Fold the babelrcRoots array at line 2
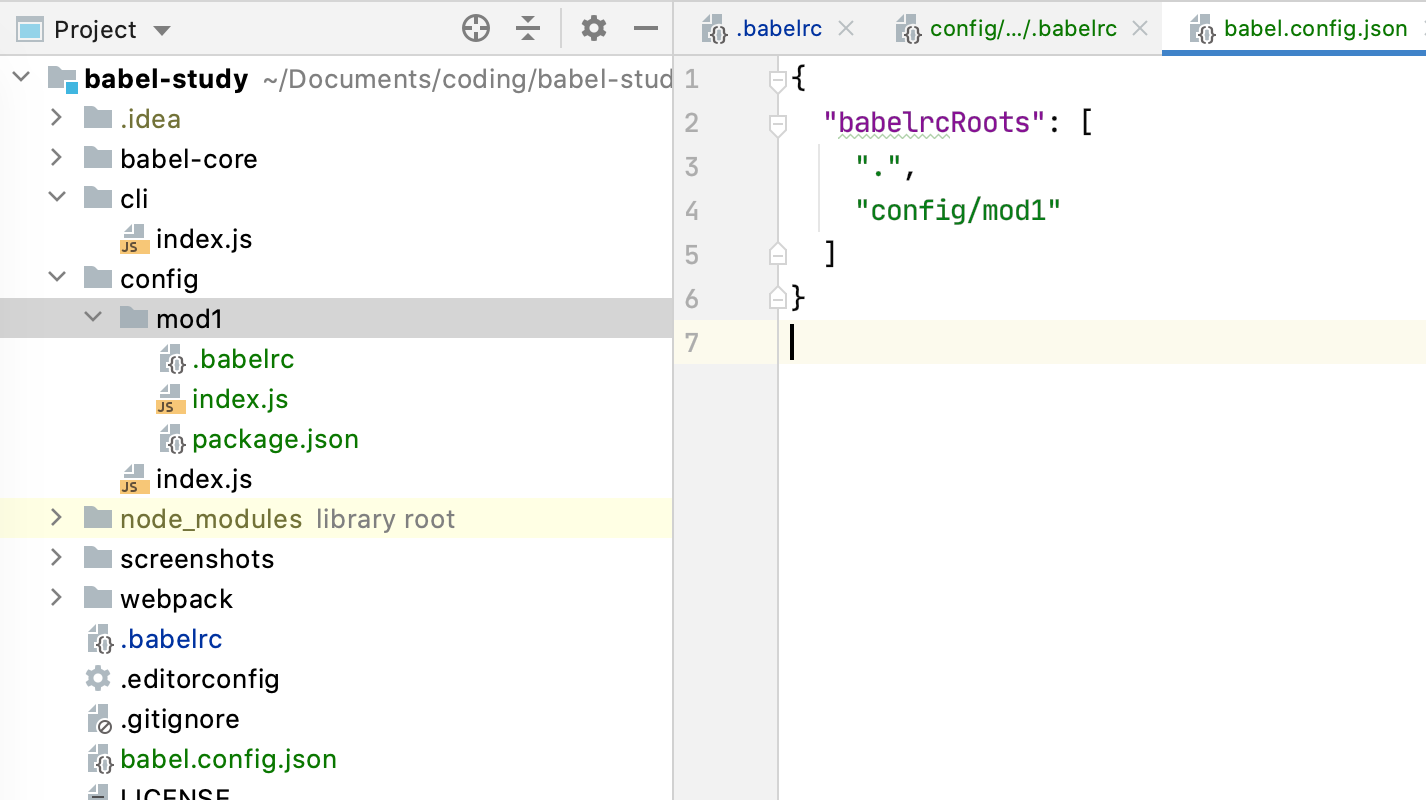 pyautogui.click(x=778, y=124)
